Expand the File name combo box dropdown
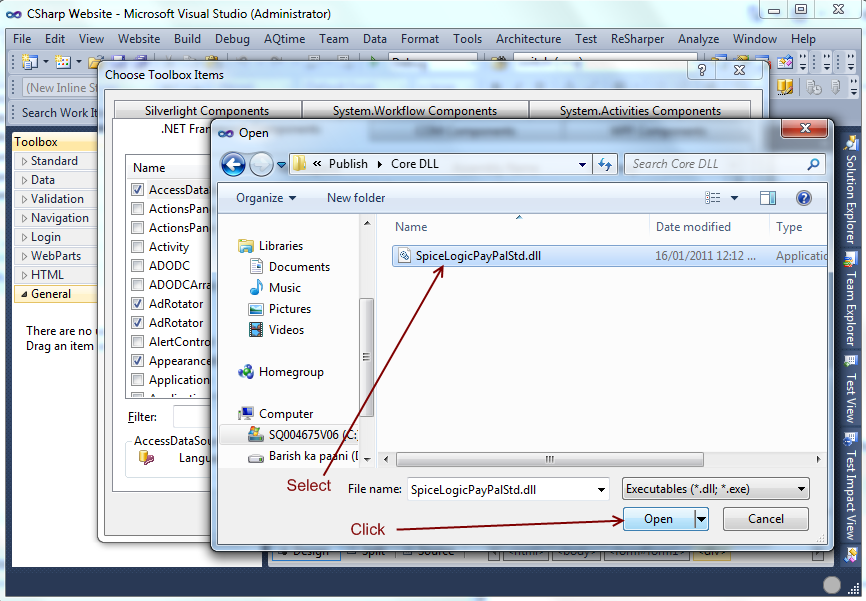The height and width of the screenshot is (601, 866). [x=601, y=489]
